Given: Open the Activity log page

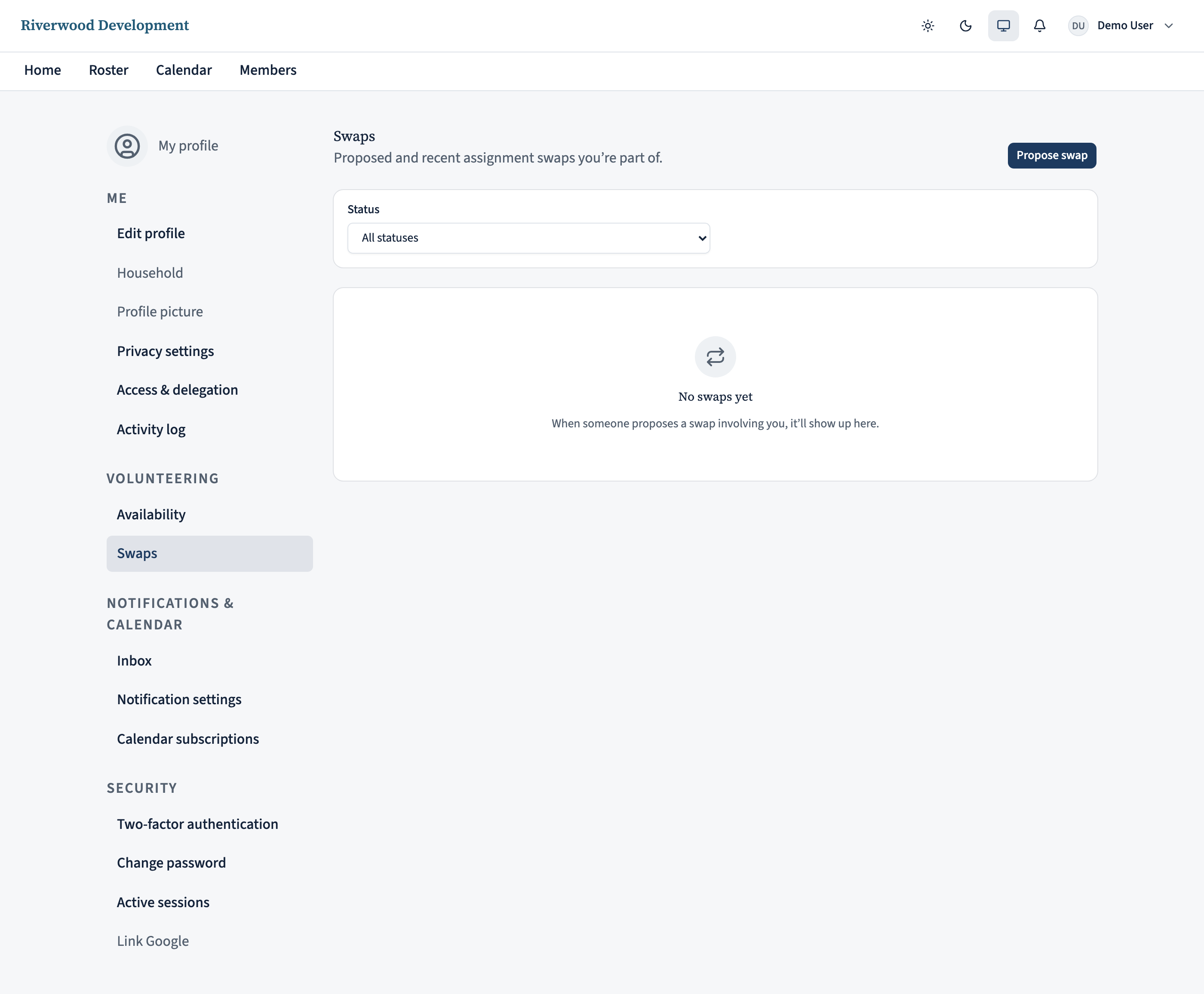Looking at the screenshot, I should [x=151, y=430].
